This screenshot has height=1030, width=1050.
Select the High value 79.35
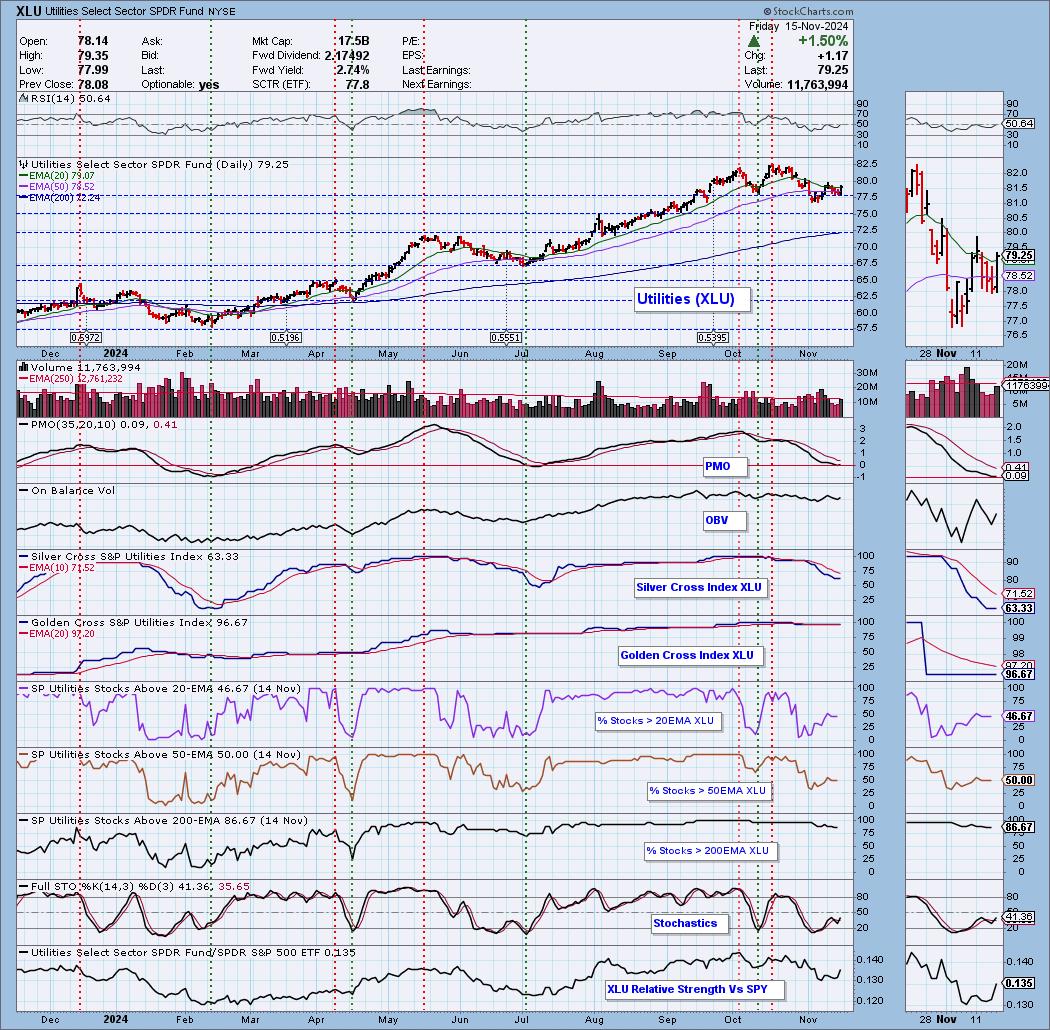pos(92,56)
